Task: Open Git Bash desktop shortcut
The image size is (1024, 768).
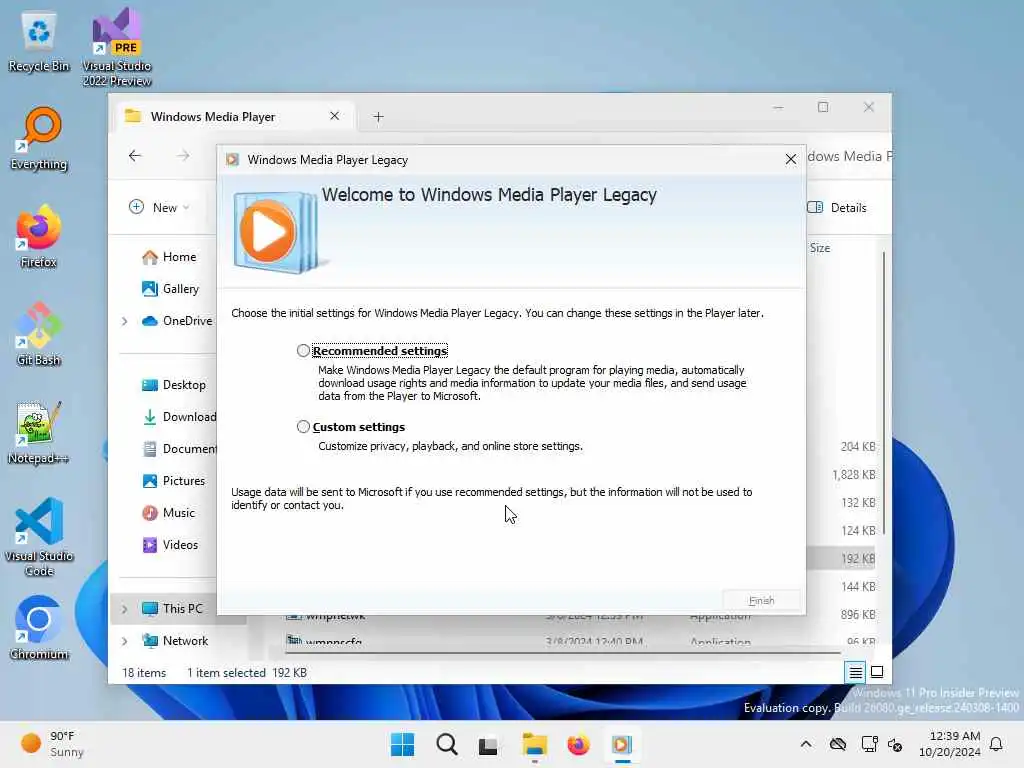Action: click(39, 334)
